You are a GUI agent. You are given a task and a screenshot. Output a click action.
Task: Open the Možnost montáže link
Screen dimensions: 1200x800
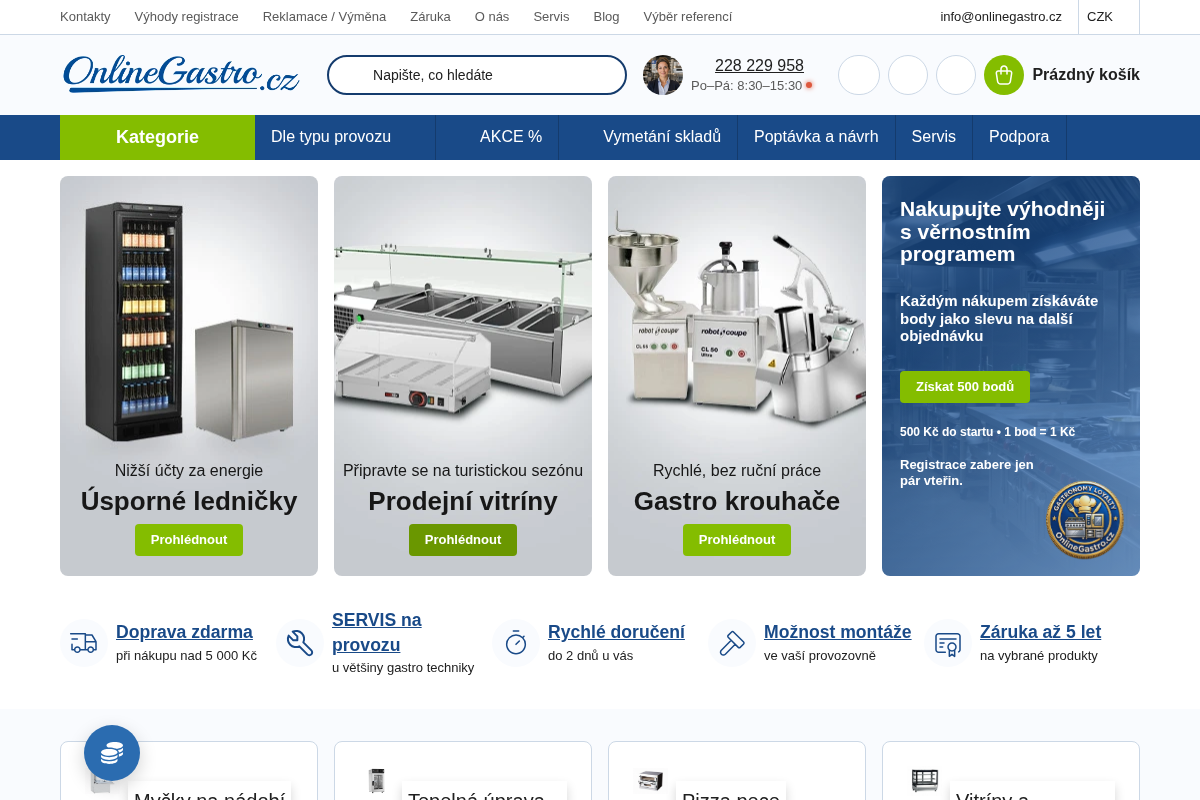pyautogui.click(x=838, y=632)
